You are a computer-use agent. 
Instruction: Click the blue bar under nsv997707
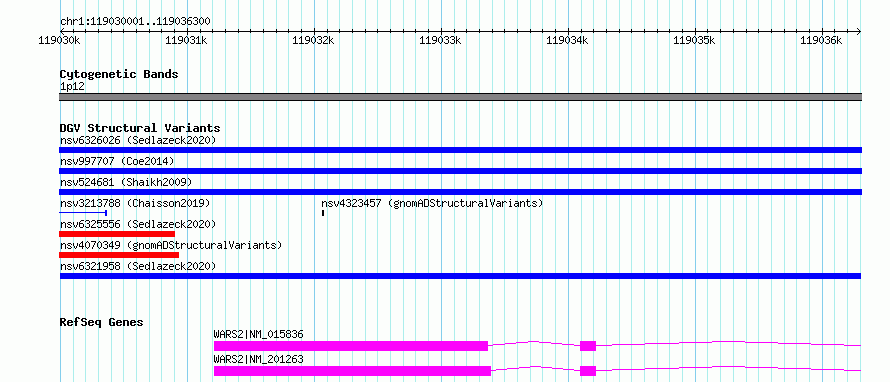pos(460,171)
